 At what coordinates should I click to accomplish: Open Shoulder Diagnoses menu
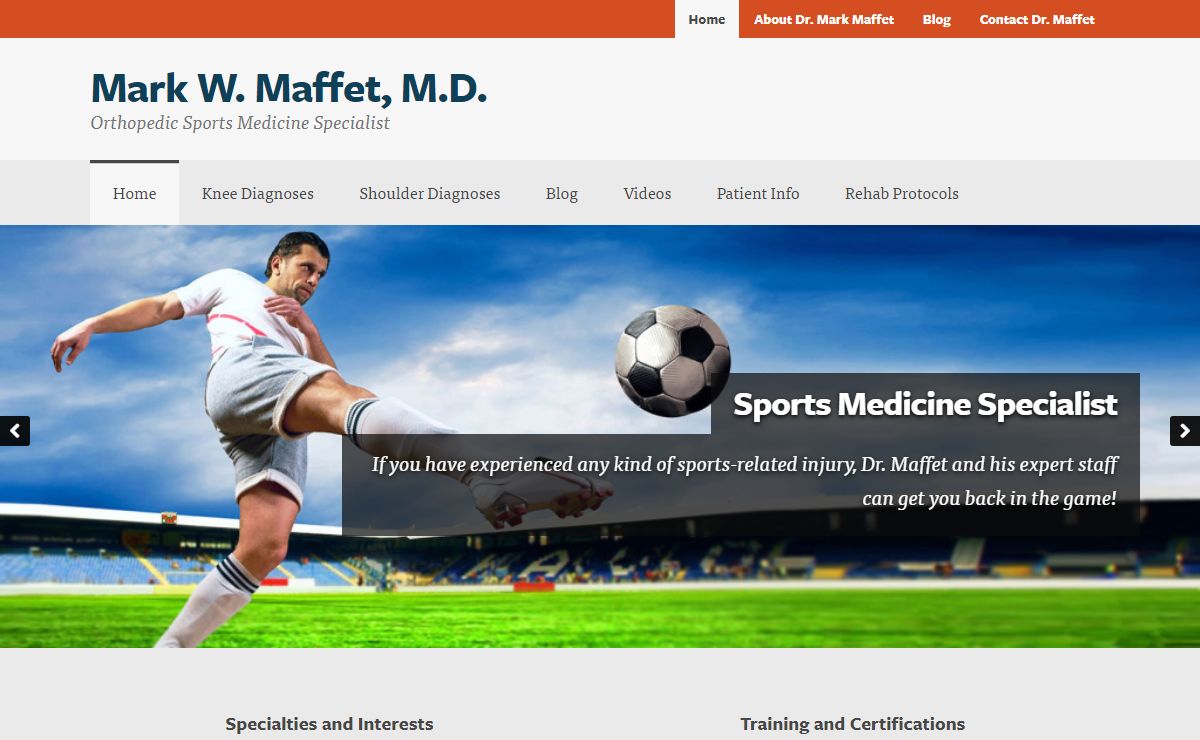430,193
